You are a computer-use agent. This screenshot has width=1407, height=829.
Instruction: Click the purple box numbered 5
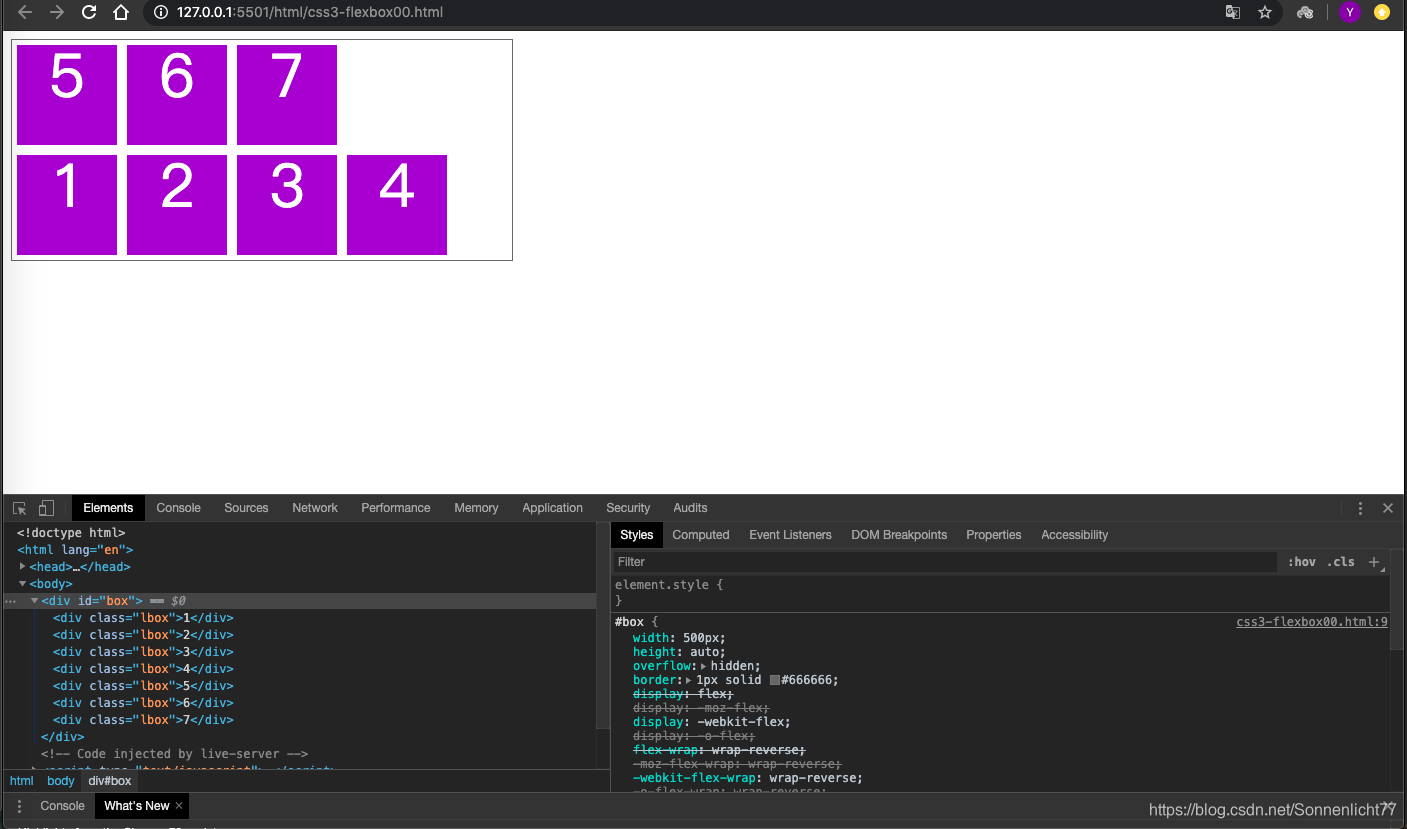tap(67, 95)
